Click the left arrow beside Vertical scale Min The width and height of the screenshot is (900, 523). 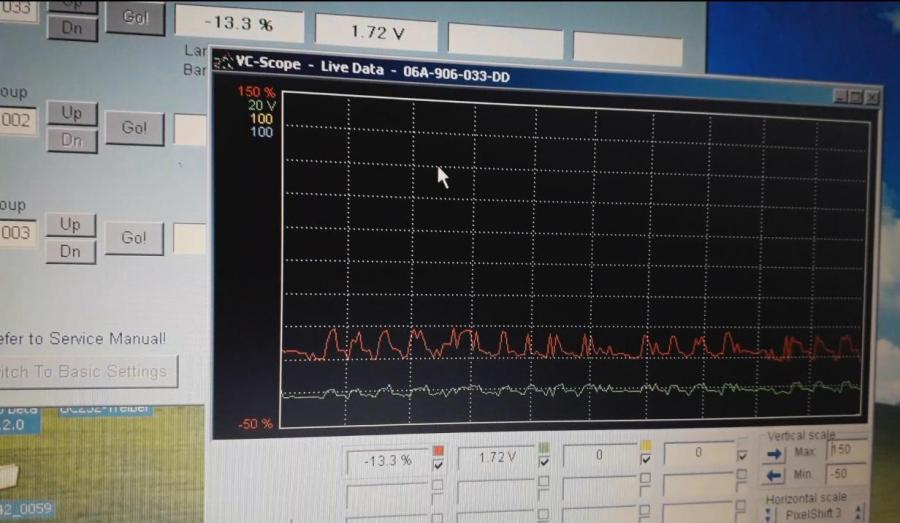coord(773,475)
